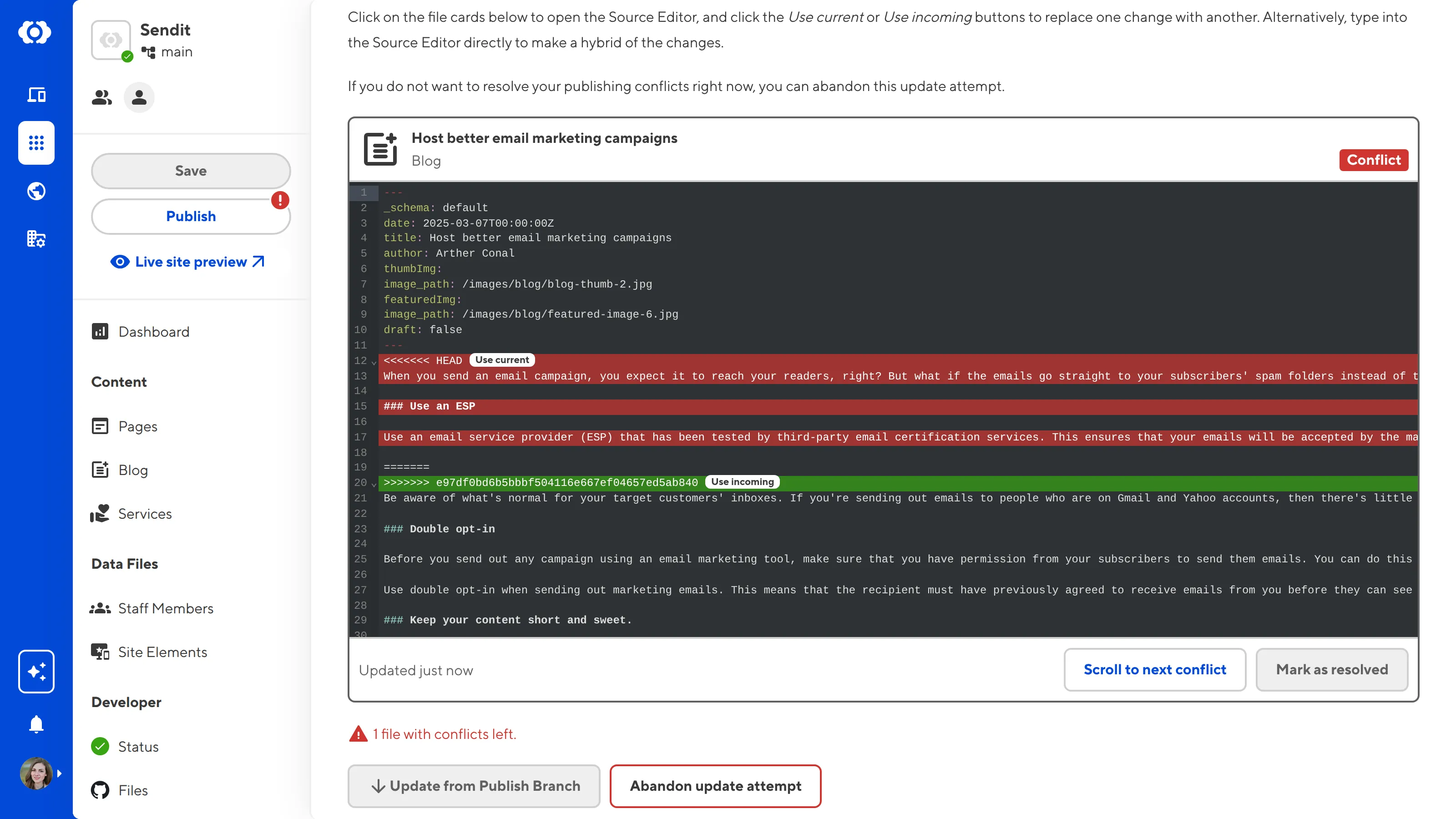
Task: Open the devices preview icon in sidebar
Action: (x=36, y=95)
